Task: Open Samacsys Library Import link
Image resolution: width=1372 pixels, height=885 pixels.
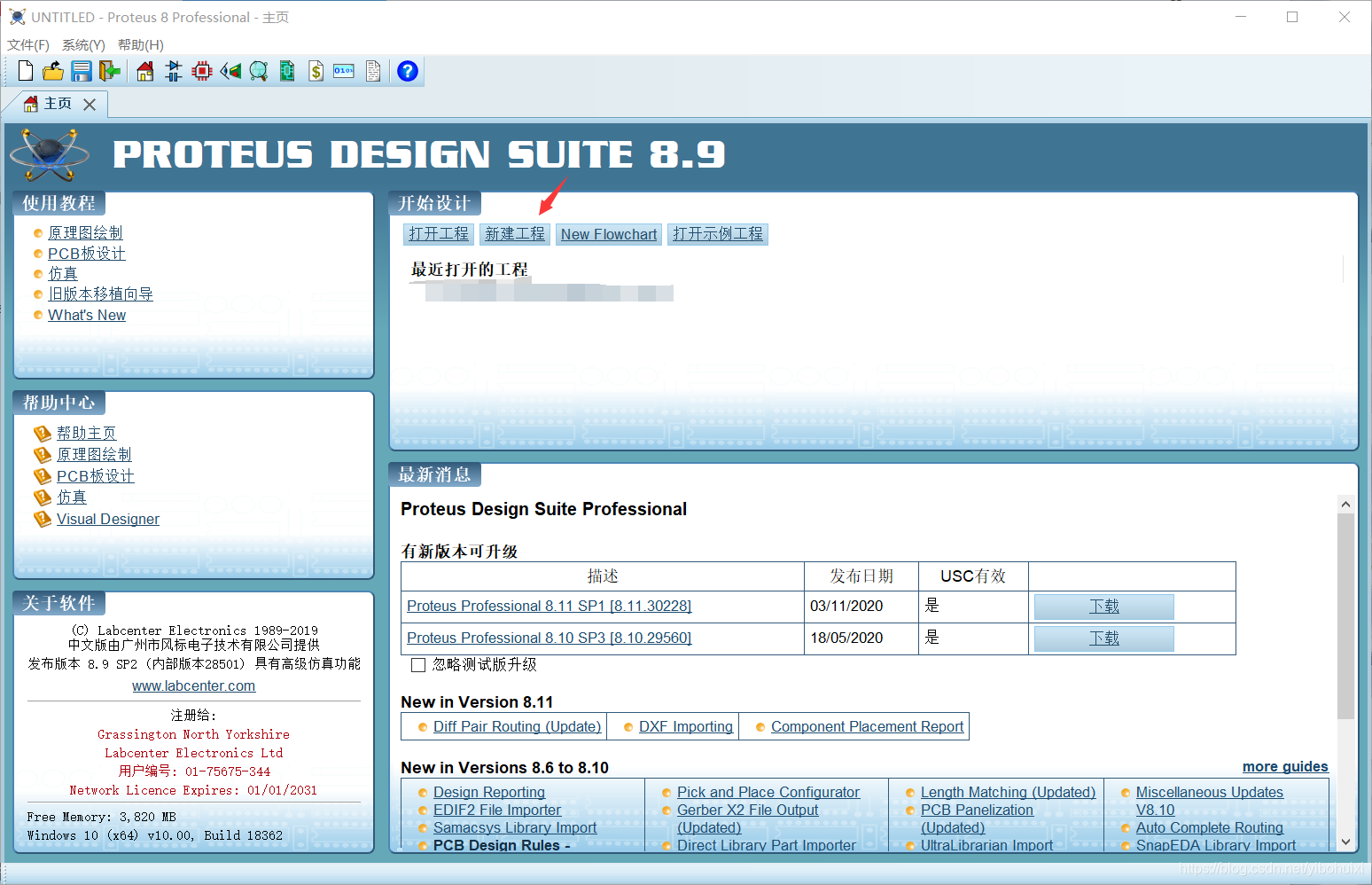Action: 515,827
